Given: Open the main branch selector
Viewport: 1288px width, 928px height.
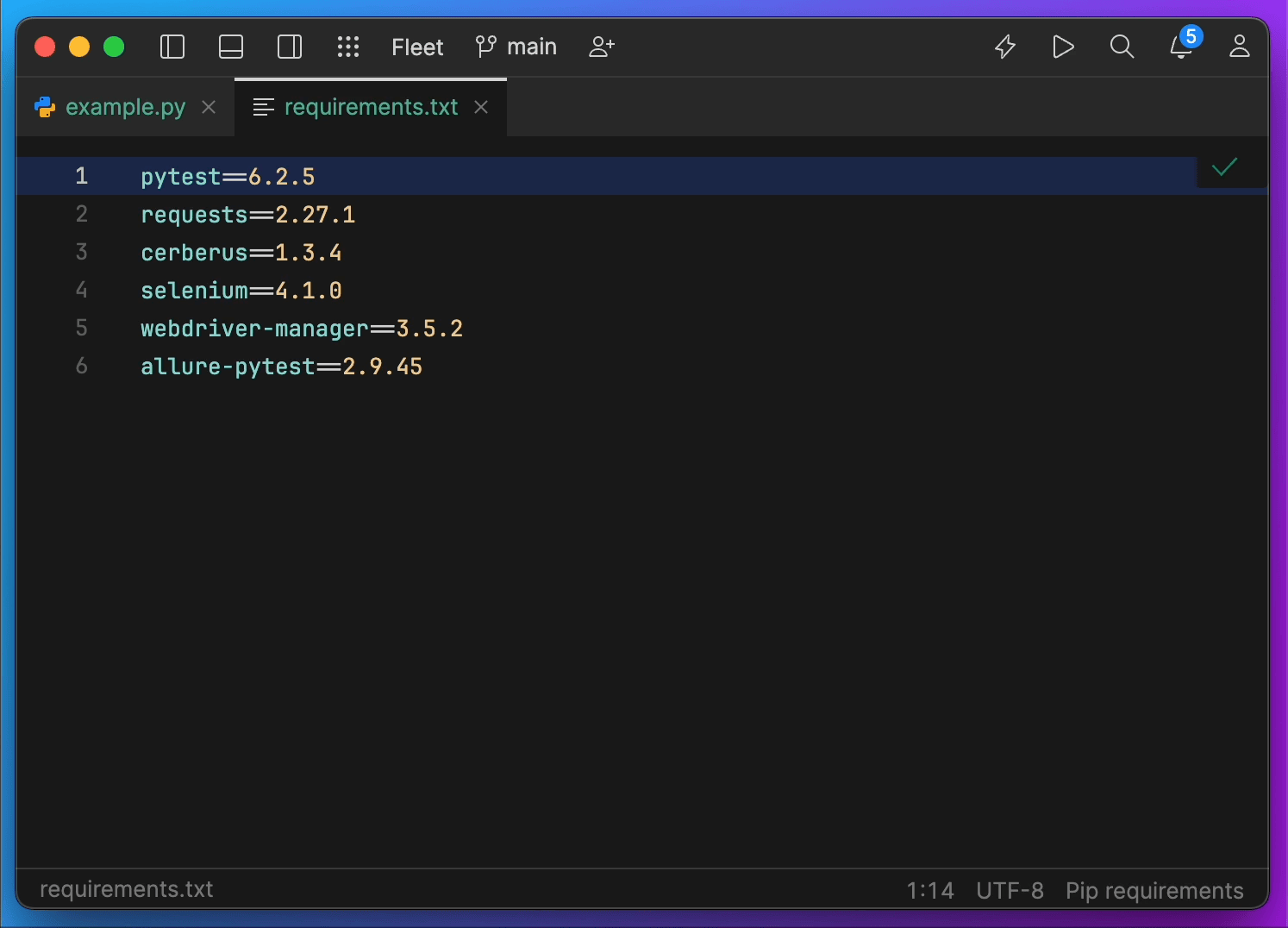Looking at the screenshot, I should point(516,47).
